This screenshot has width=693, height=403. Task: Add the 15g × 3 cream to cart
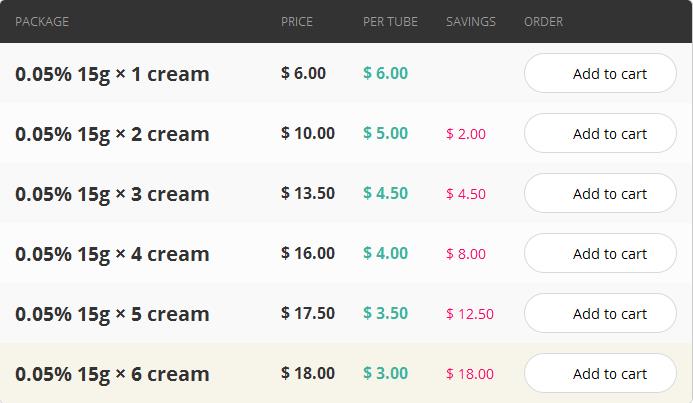pyautogui.click(x=600, y=194)
